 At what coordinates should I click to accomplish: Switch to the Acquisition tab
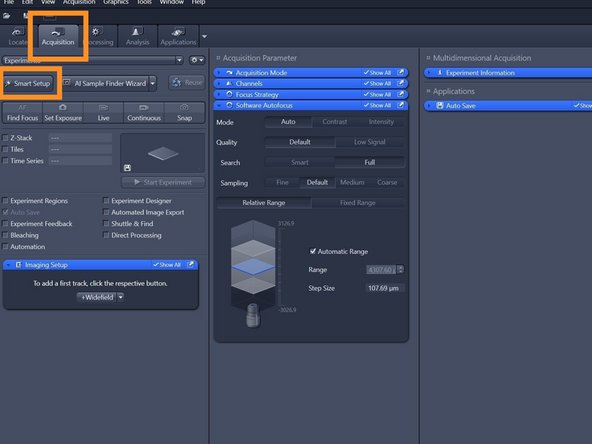58,36
